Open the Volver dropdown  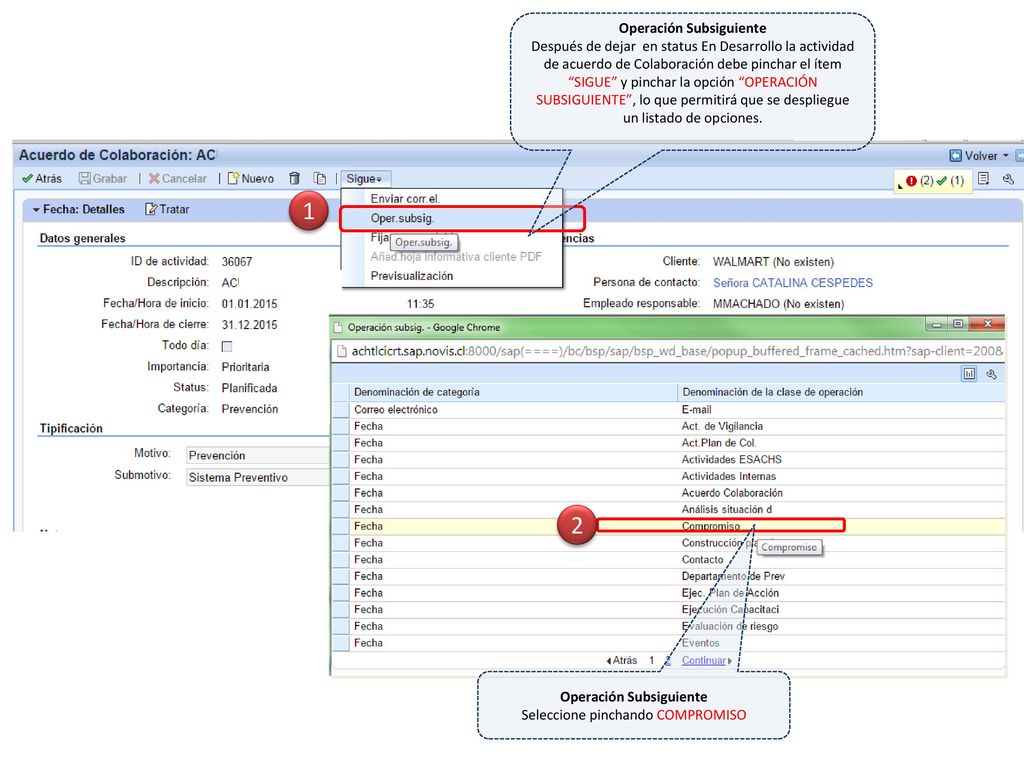click(979, 155)
